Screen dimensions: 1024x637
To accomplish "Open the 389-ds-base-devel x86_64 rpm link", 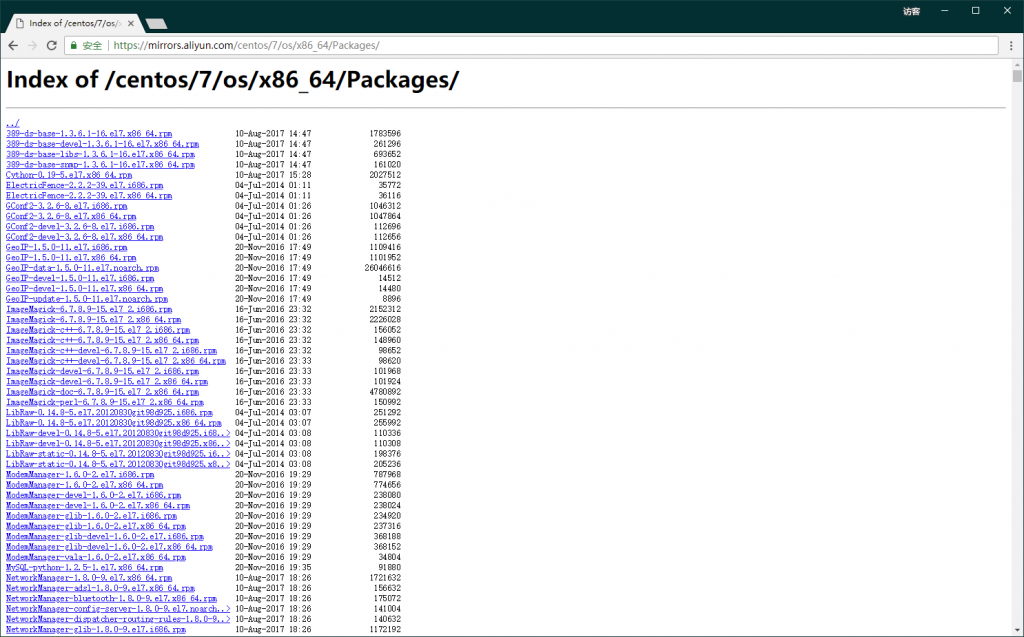I will (x=103, y=144).
